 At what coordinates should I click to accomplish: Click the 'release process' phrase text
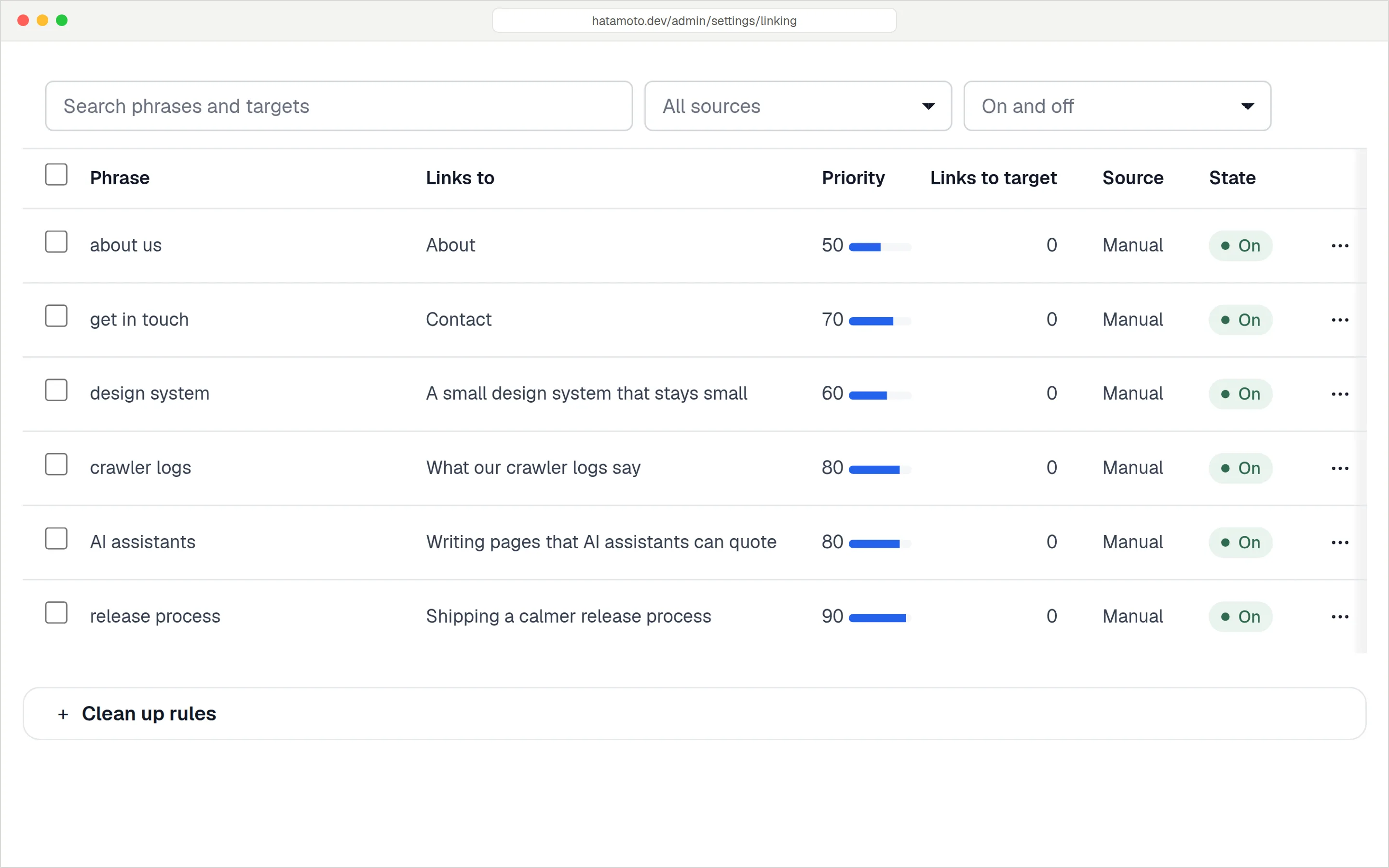click(155, 617)
